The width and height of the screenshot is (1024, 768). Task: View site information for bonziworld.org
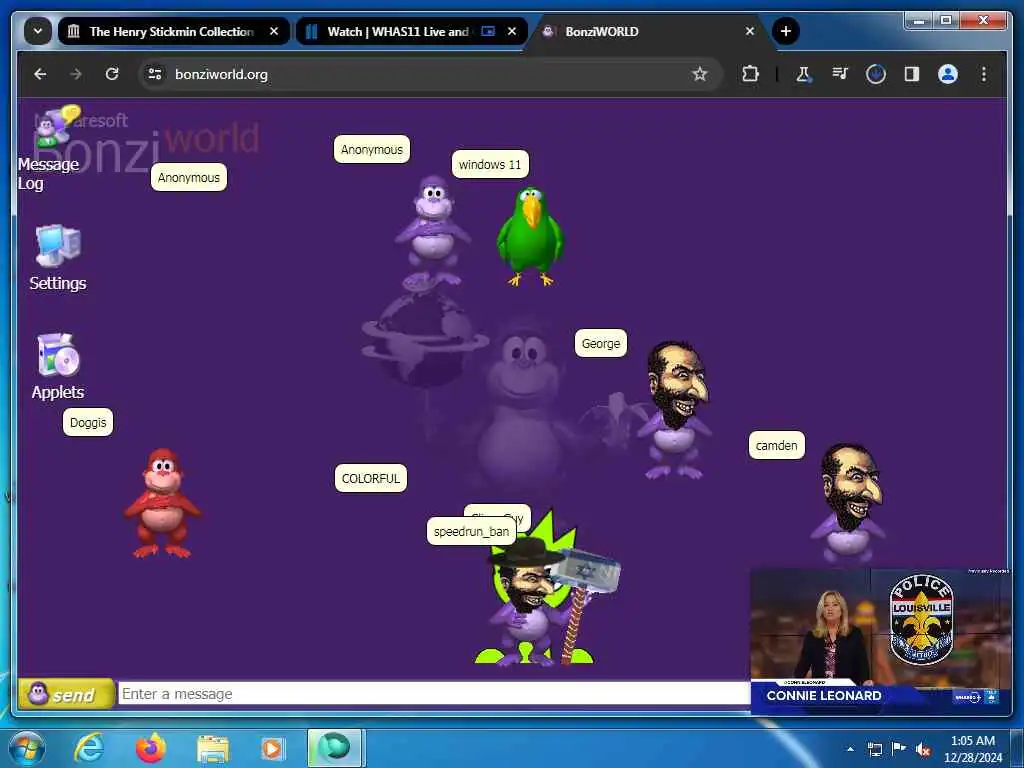tap(155, 74)
